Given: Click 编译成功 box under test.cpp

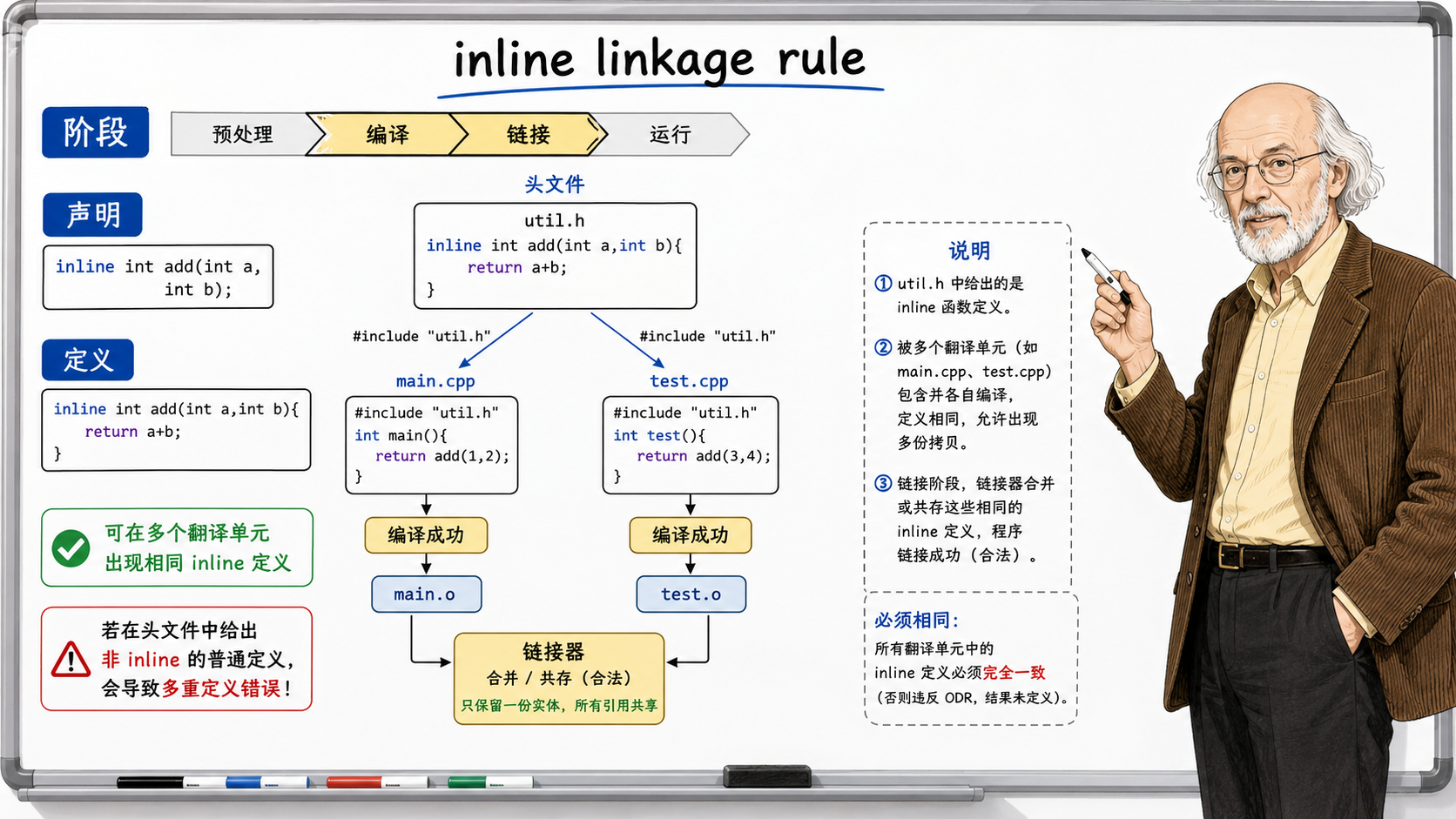Looking at the screenshot, I should 691,535.
